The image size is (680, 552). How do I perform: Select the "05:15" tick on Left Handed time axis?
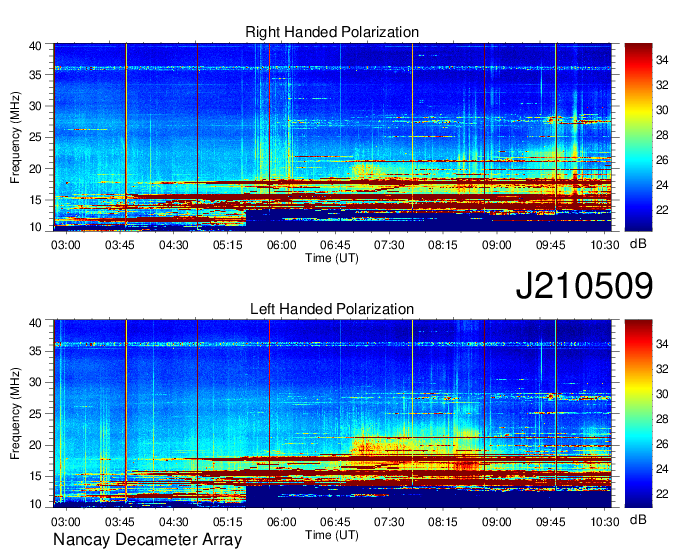(227, 522)
